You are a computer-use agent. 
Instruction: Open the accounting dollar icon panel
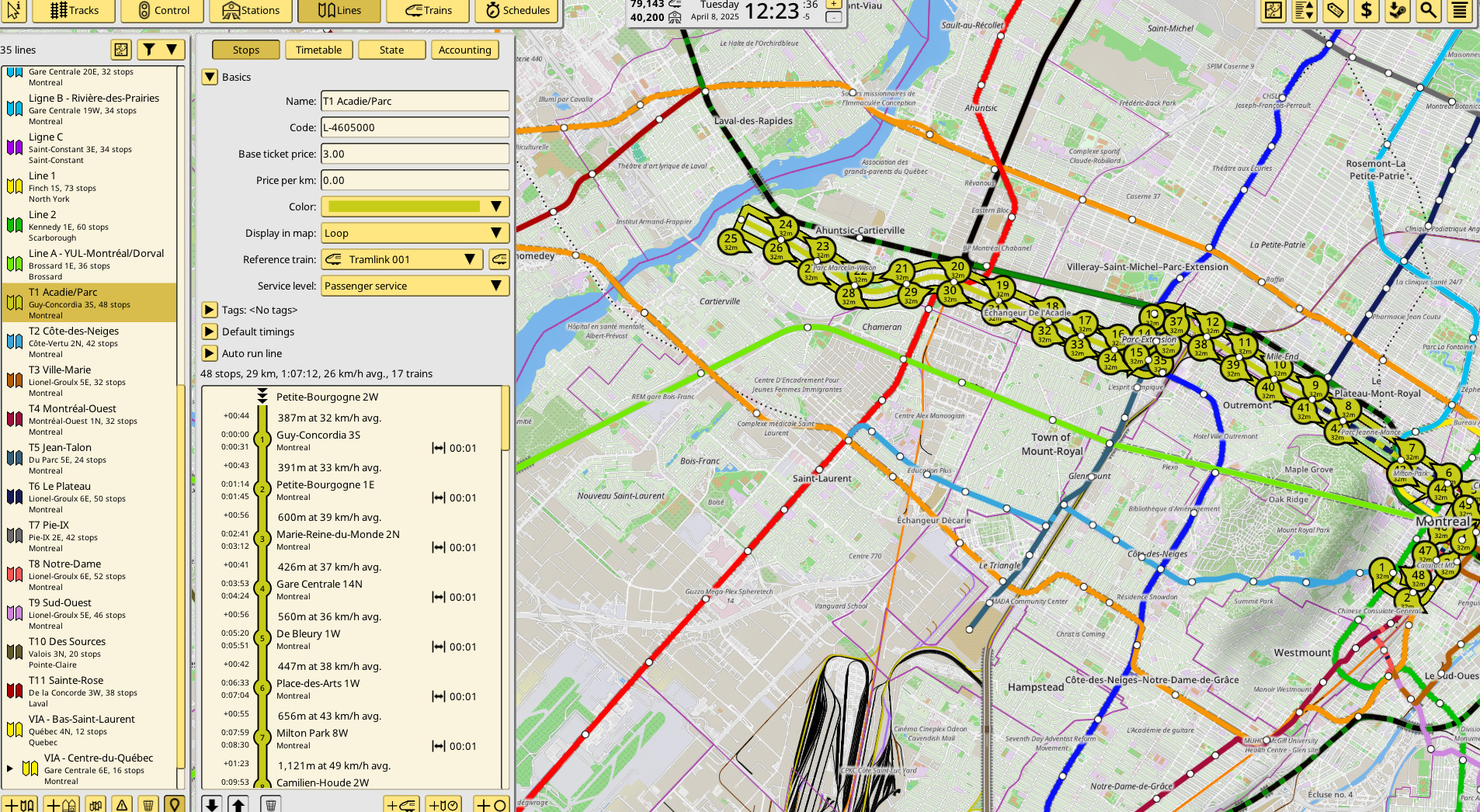[x=1366, y=10]
